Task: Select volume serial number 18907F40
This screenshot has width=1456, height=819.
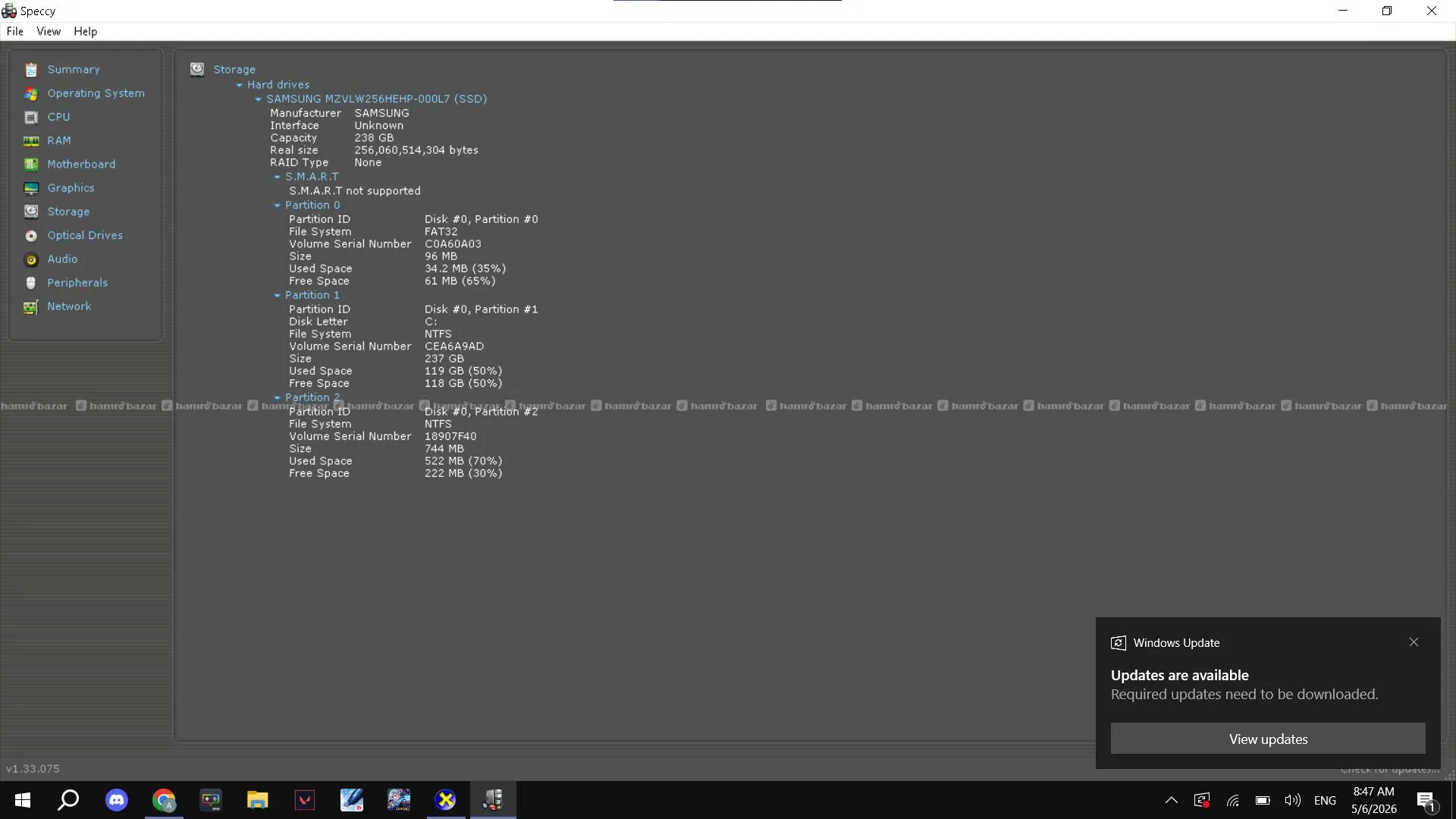Action: point(450,437)
